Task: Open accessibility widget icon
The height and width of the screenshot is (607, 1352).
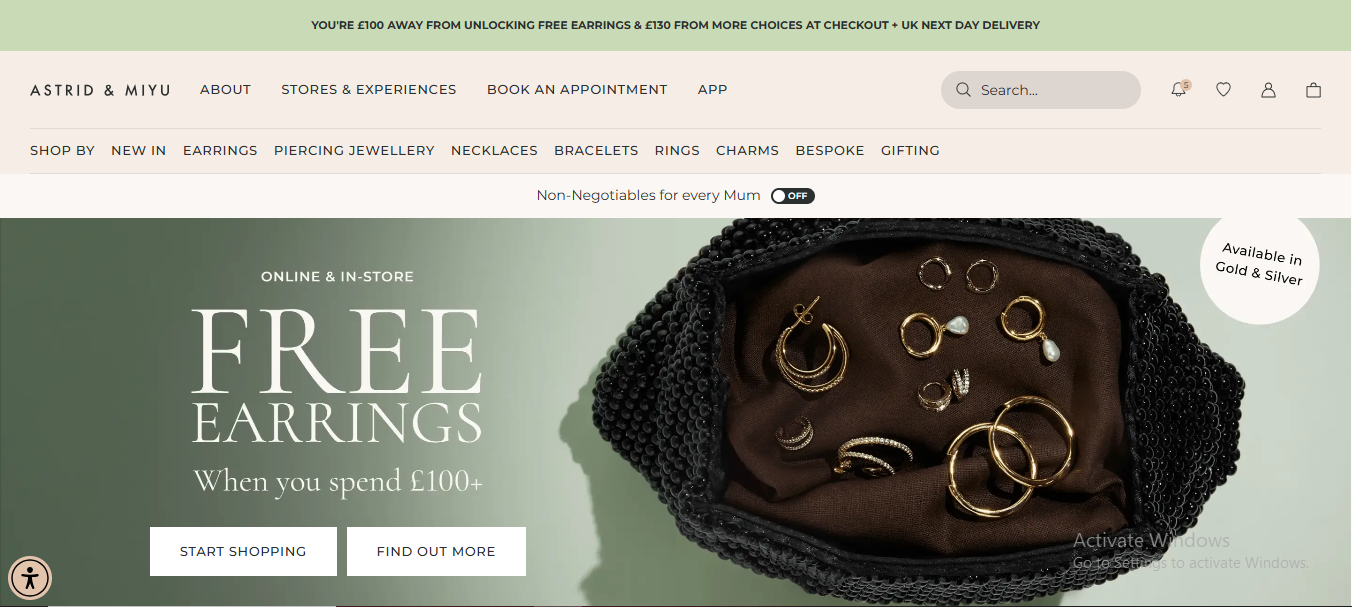Action: pyautogui.click(x=30, y=577)
